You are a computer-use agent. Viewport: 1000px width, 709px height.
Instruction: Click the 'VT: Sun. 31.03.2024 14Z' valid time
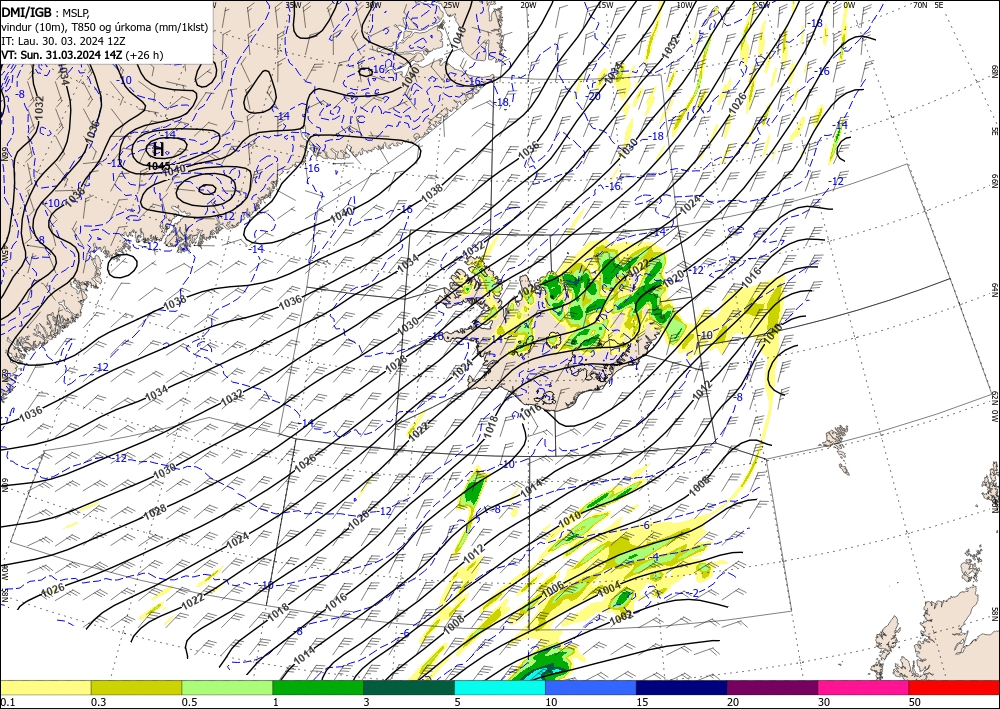[62, 55]
